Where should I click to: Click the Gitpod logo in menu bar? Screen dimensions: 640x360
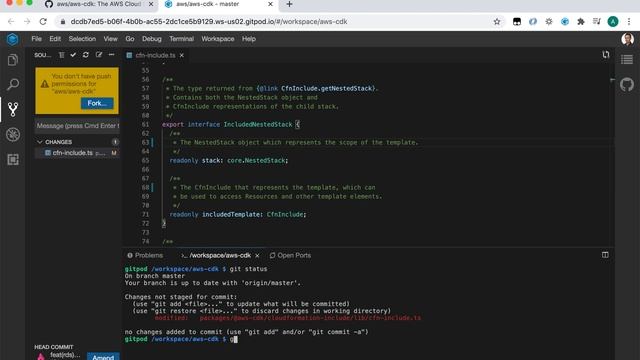tap(12, 39)
